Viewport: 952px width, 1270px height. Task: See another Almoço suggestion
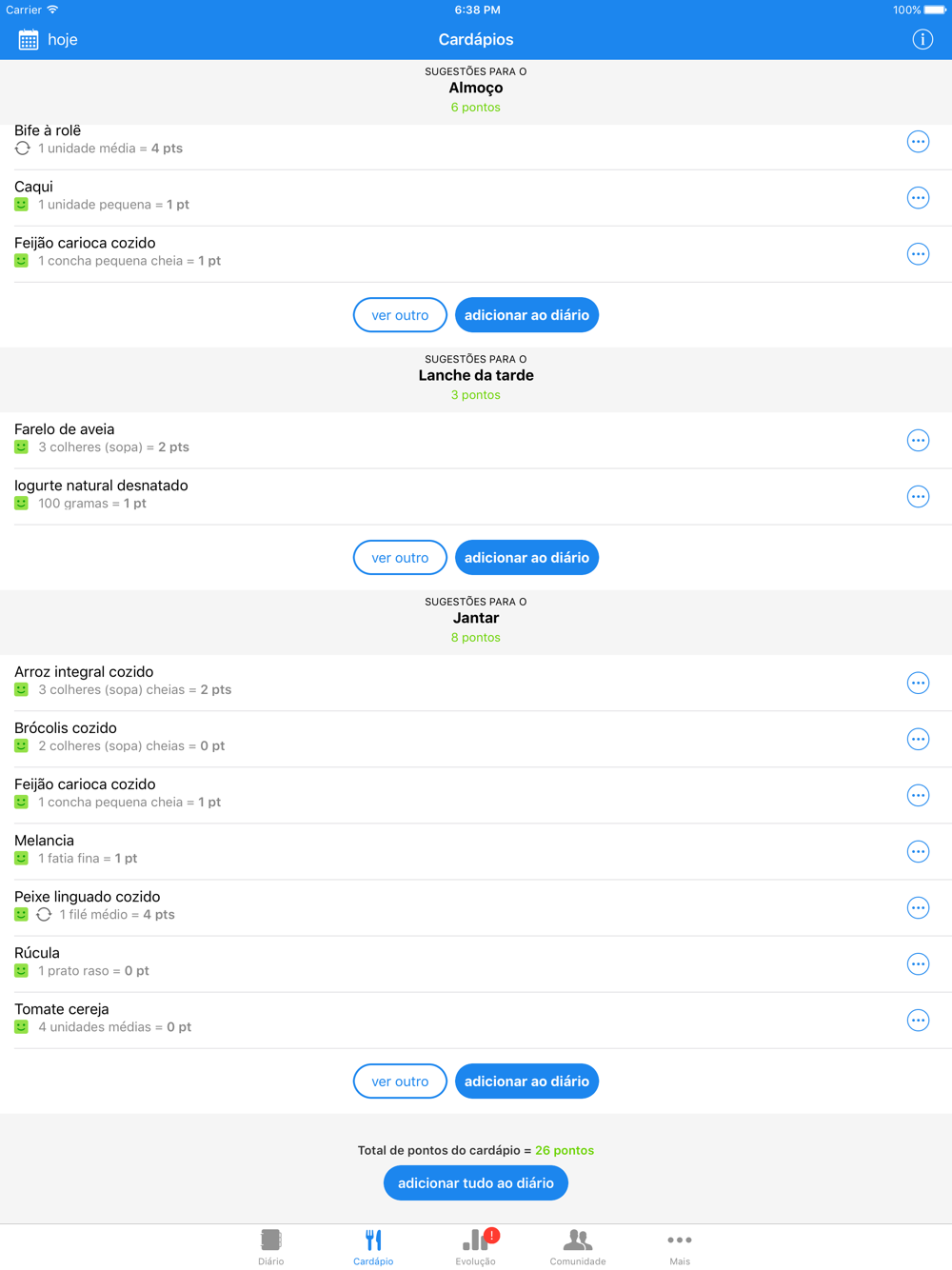pyautogui.click(x=400, y=315)
